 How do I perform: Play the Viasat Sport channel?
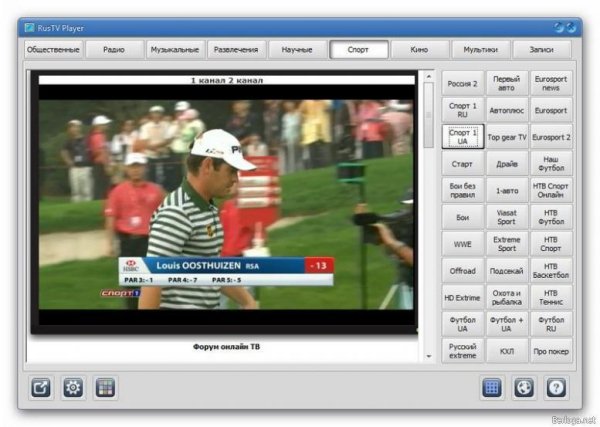[x=507, y=217]
